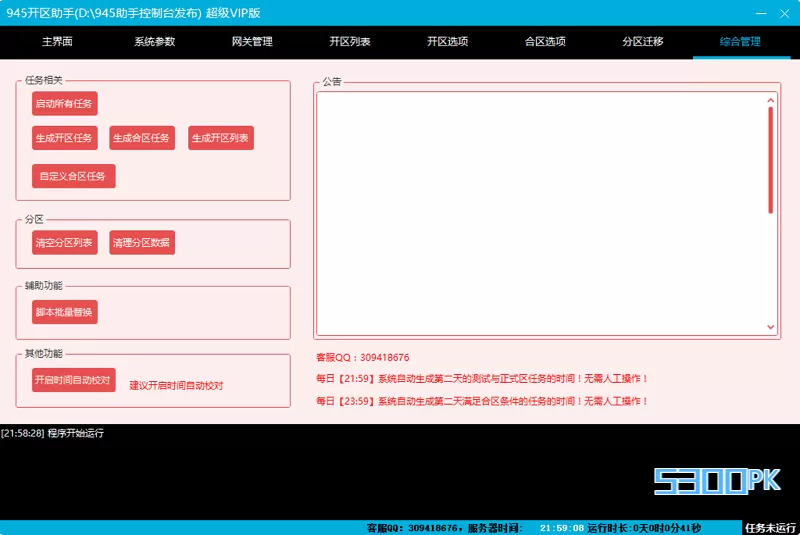Switch to the 合区选项 tab
The height and width of the screenshot is (535, 800).
tap(545, 42)
